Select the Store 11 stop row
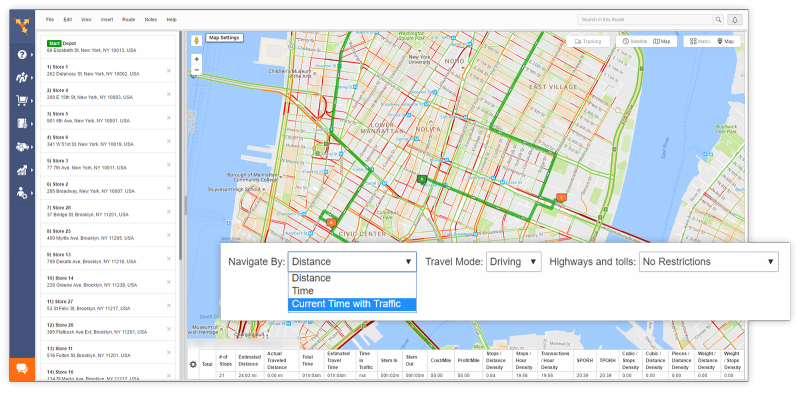Viewport: 800px width, 394px height. pyautogui.click(x=108, y=352)
